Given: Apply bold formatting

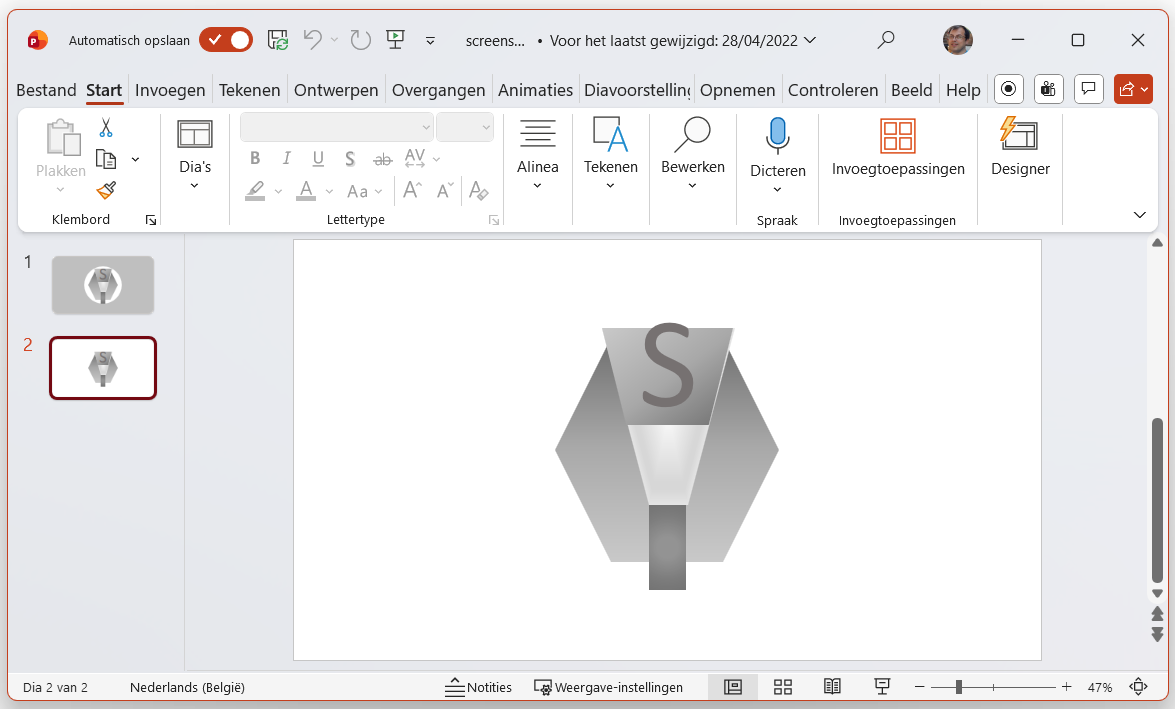Looking at the screenshot, I should [254, 158].
